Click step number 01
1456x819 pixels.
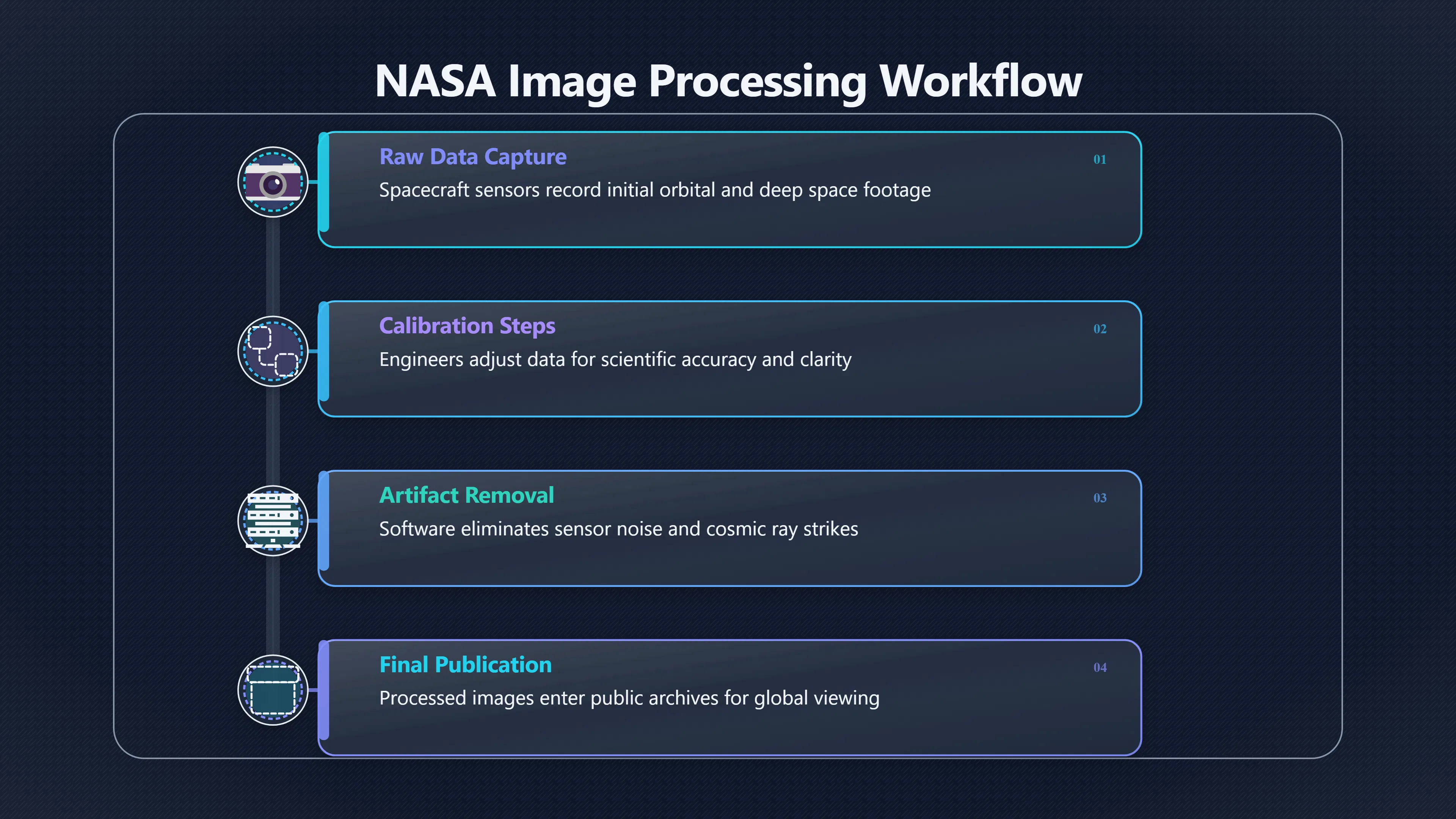pos(1099,159)
